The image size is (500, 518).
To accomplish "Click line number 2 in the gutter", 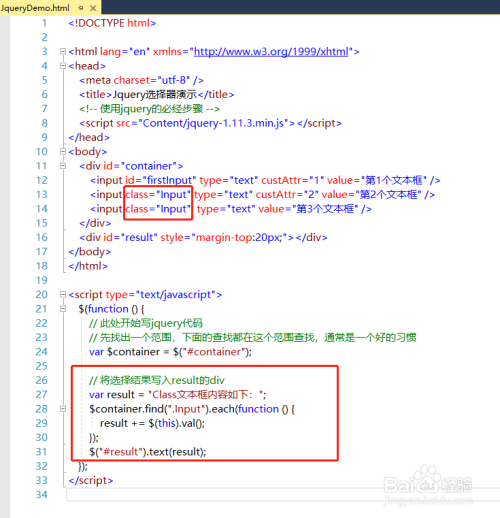I will (x=44, y=37).
